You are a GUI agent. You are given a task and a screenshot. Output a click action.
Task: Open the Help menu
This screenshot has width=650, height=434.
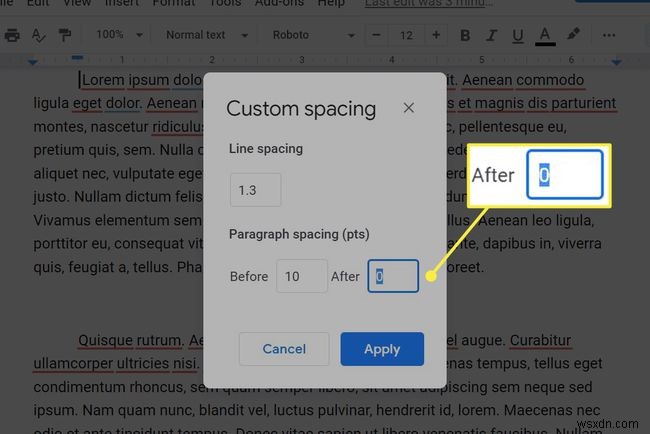tap(331, 3)
